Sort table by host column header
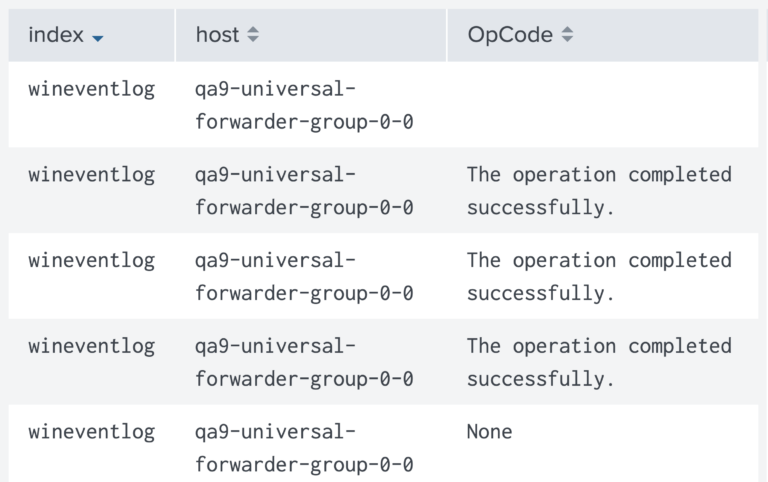Screen dimensions: 768x482 [x=311, y=35]
